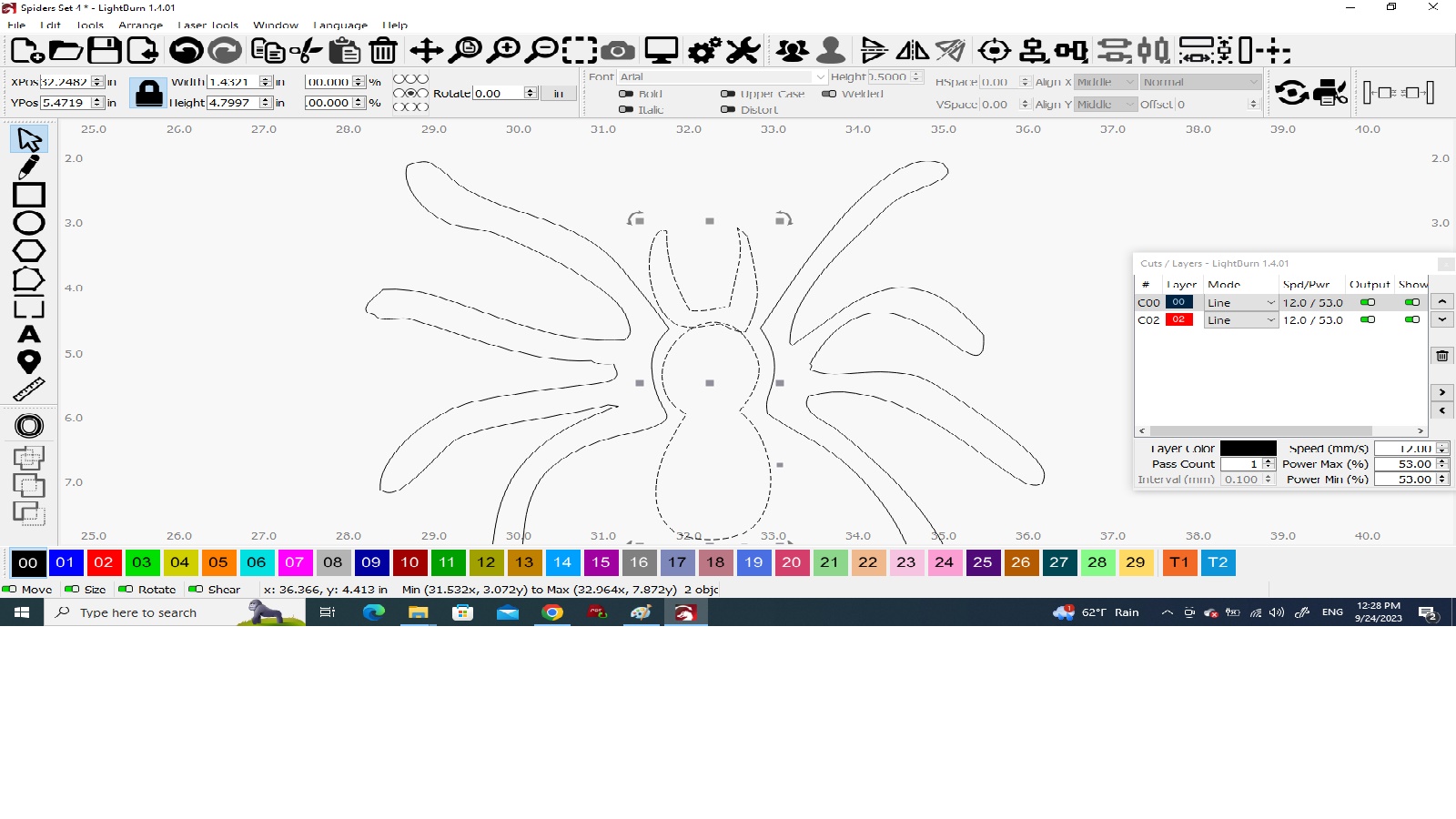The image size is (1456, 819).
Task: Select the Measure ruler tool
Action: (x=28, y=390)
